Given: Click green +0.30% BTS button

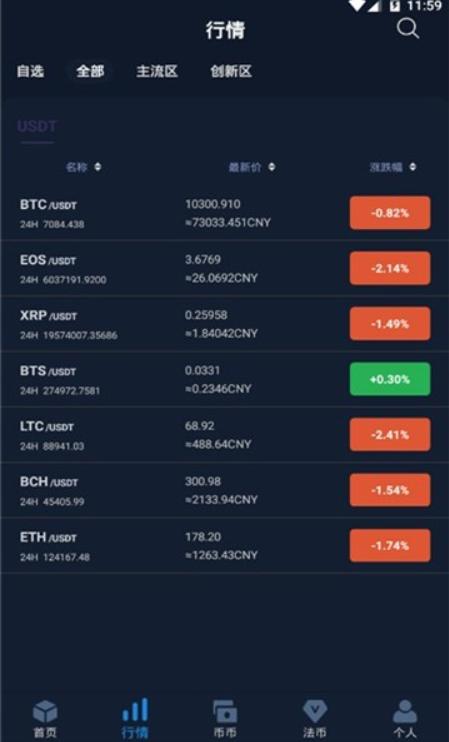Looking at the screenshot, I should 390,379.
